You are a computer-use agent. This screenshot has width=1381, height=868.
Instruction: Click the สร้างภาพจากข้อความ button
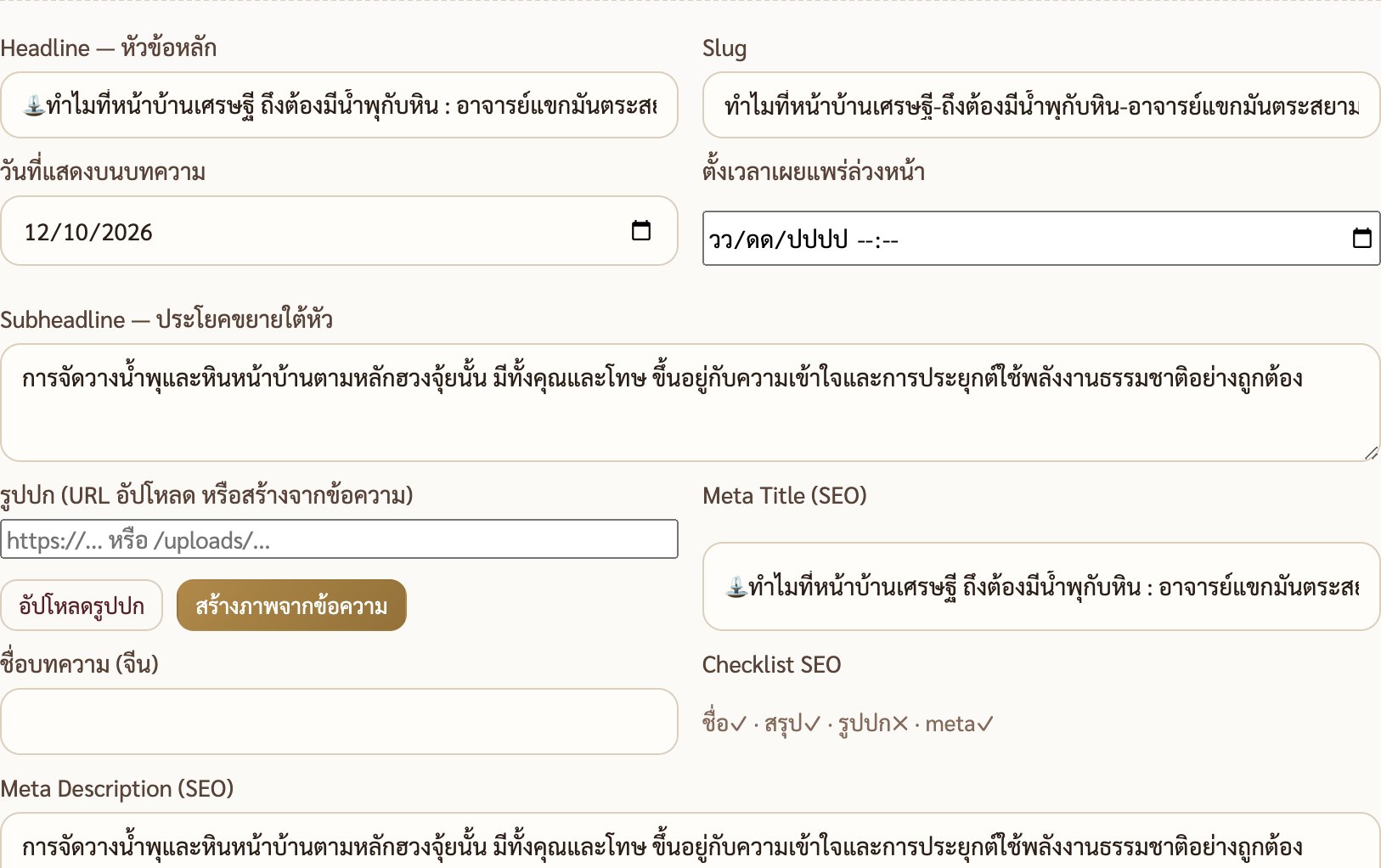[x=291, y=606]
